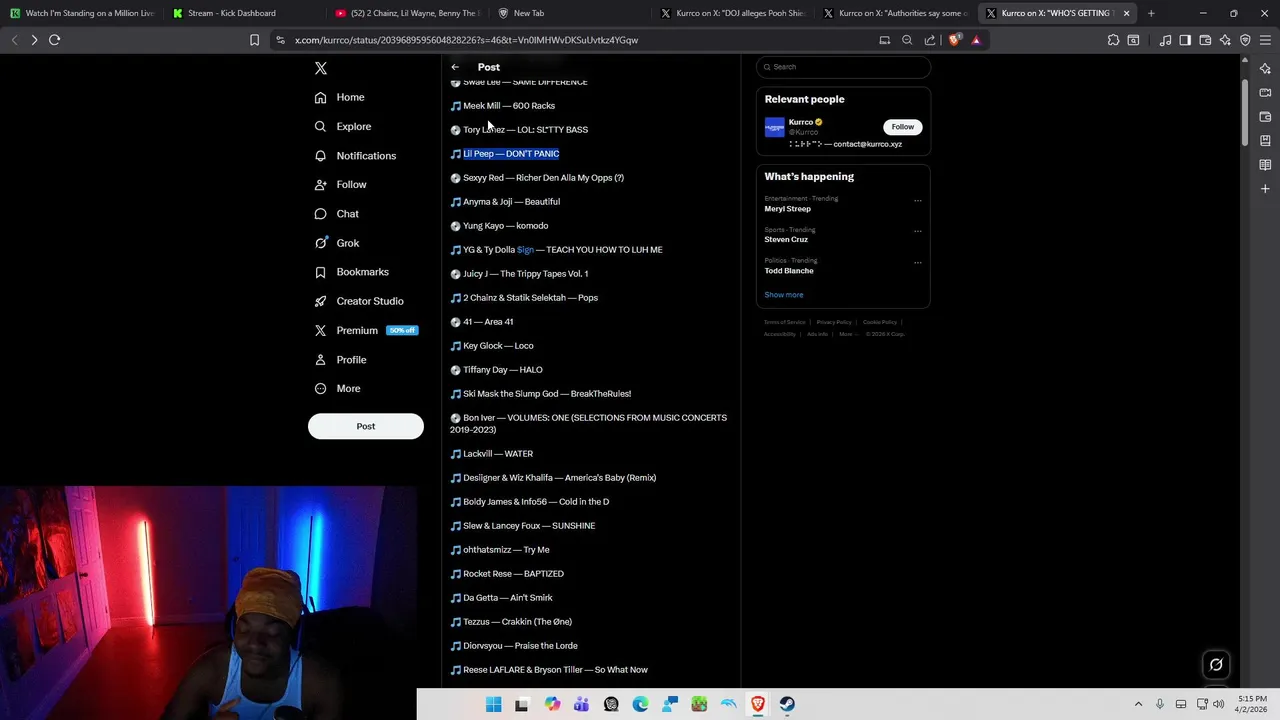This screenshot has width=1280, height=720.
Task: Show hidden system tray icons
Action: tap(1138, 704)
